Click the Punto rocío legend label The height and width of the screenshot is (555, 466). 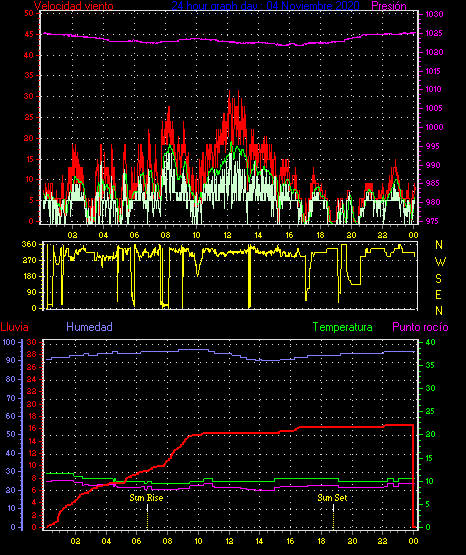coord(420,327)
